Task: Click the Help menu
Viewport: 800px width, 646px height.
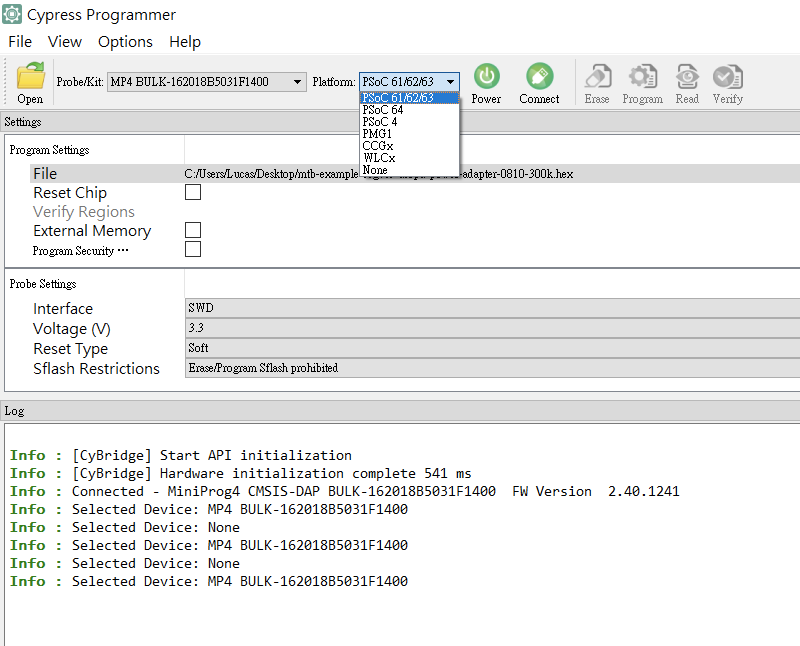Action: click(185, 42)
